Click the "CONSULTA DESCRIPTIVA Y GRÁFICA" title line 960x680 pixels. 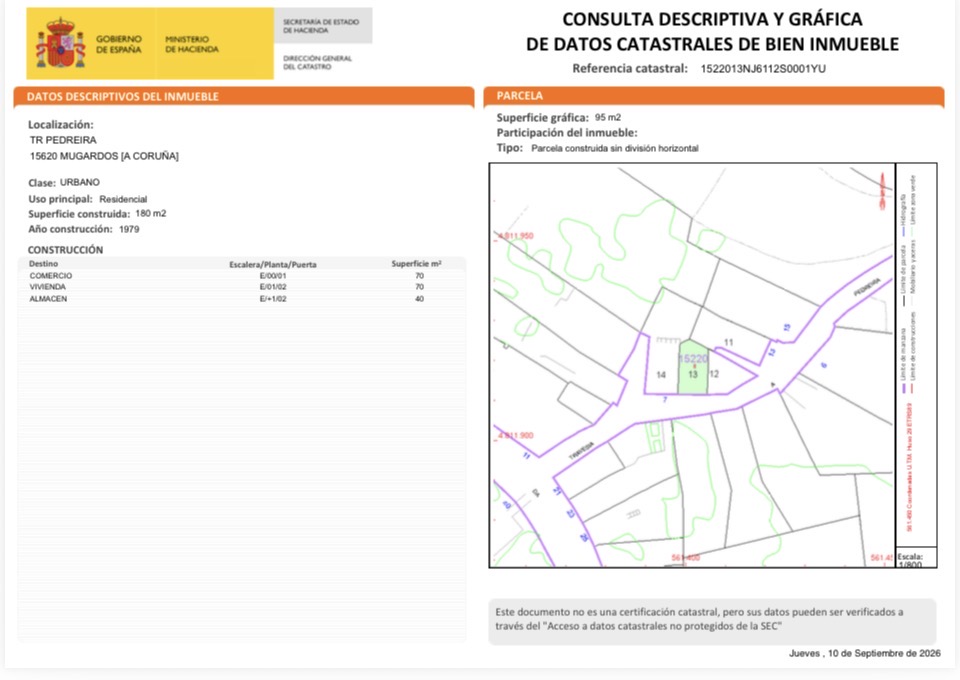[712, 20]
